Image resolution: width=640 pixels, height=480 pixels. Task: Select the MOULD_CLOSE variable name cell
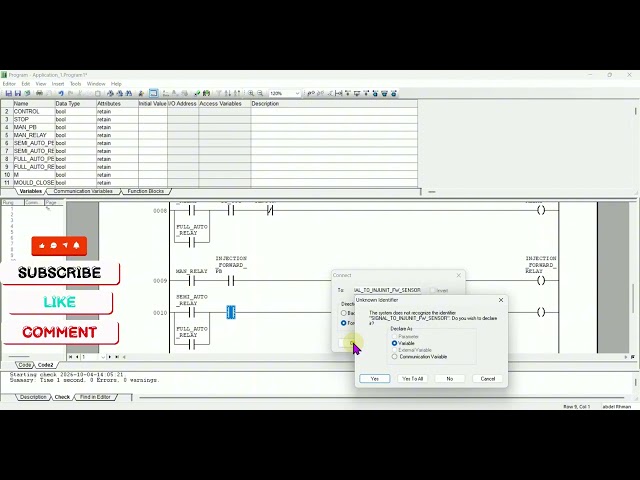pos(34,182)
